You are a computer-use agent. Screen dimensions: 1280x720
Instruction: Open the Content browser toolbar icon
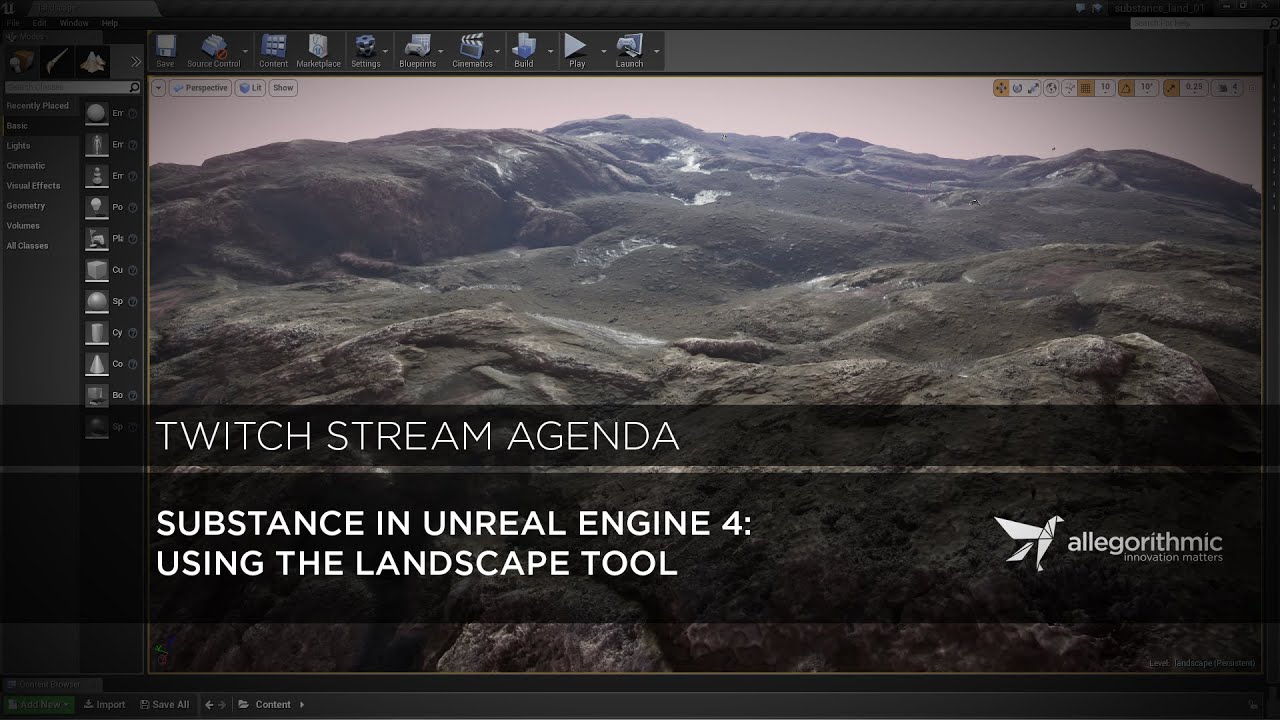point(273,51)
